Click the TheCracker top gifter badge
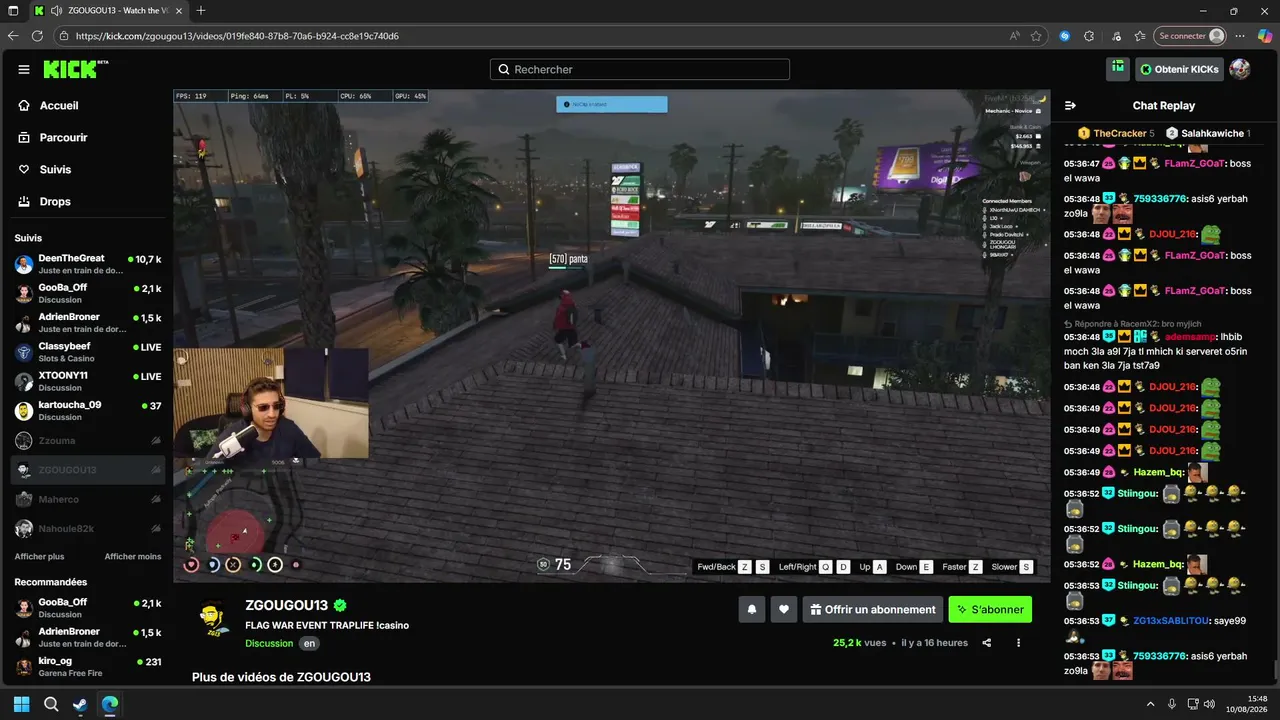The width and height of the screenshot is (1280, 720). (x=1116, y=133)
